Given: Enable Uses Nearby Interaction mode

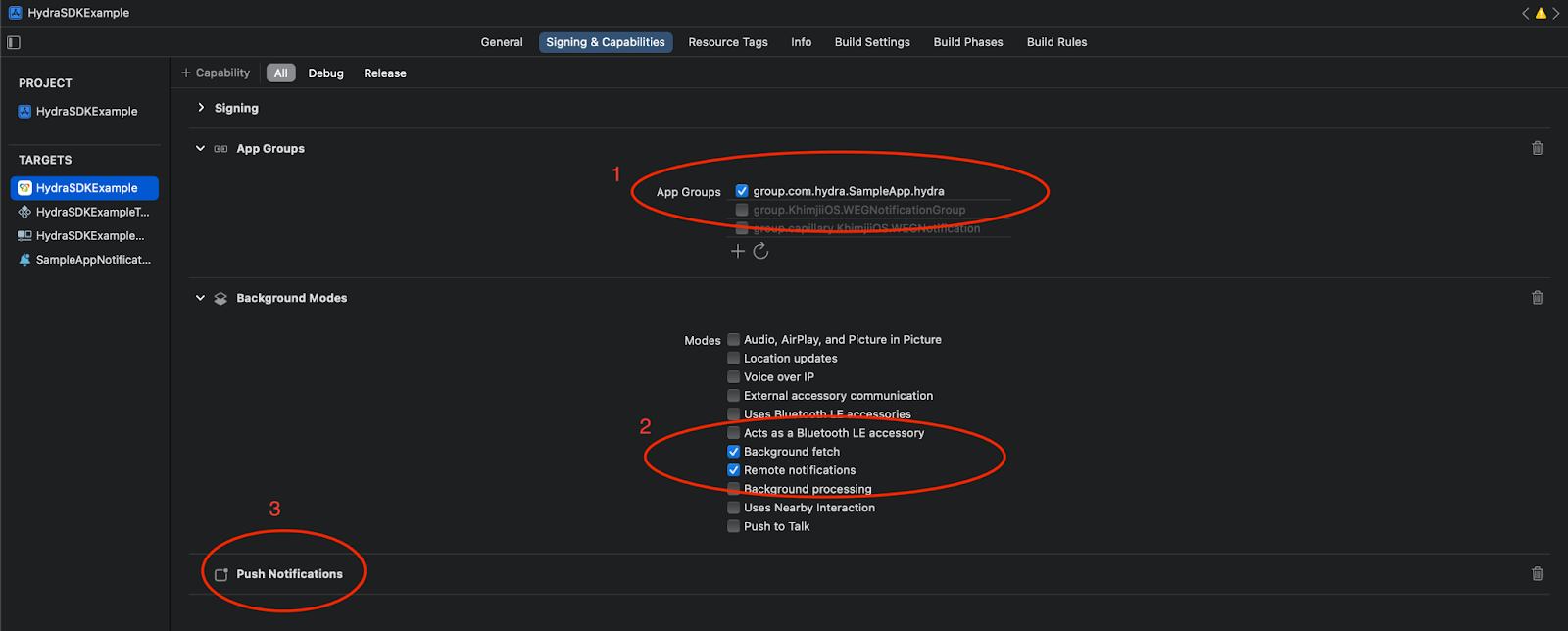Looking at the screenshot, I should pyautogui.click(x=733, y=508).
